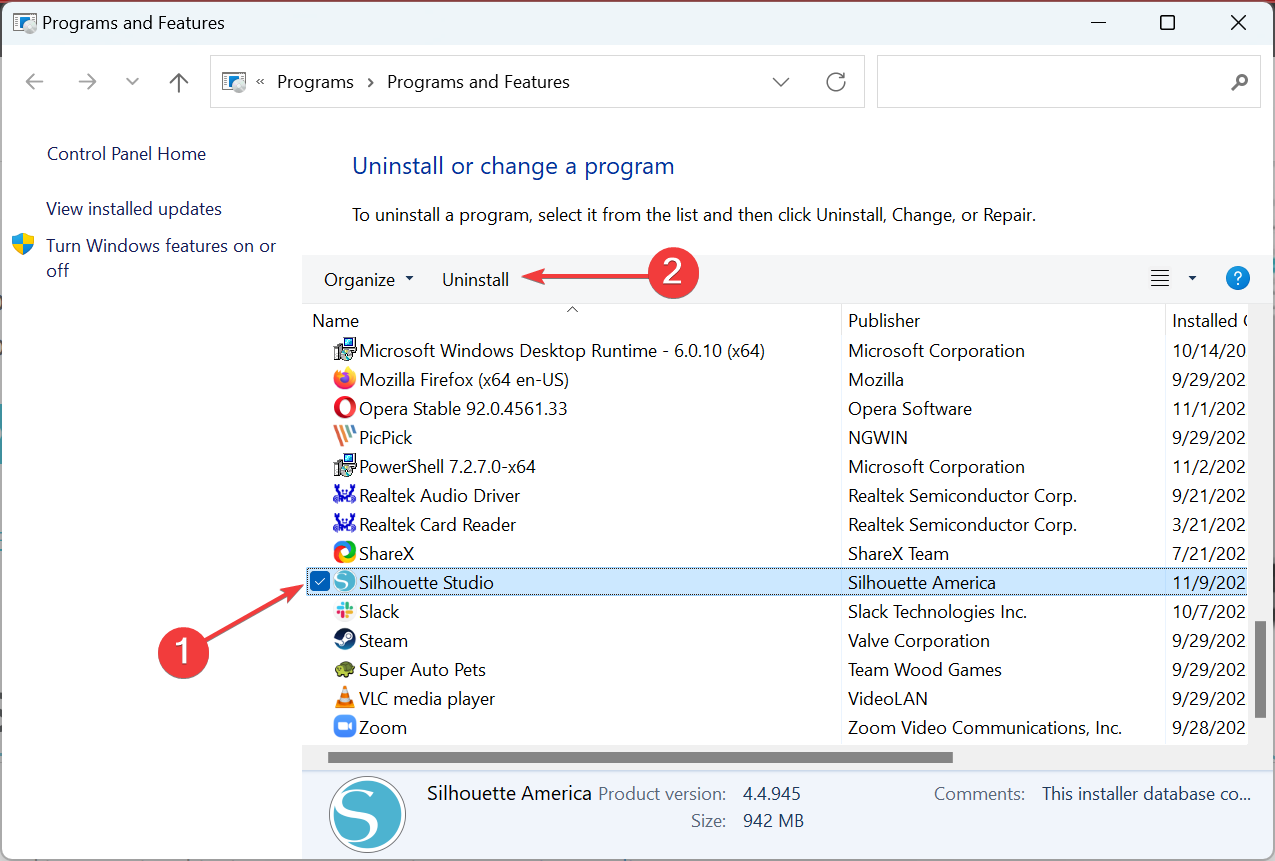Click the VLC media player cone icon
The image size is (1275, 861).
pyautogui.click(x=344, y=699)
